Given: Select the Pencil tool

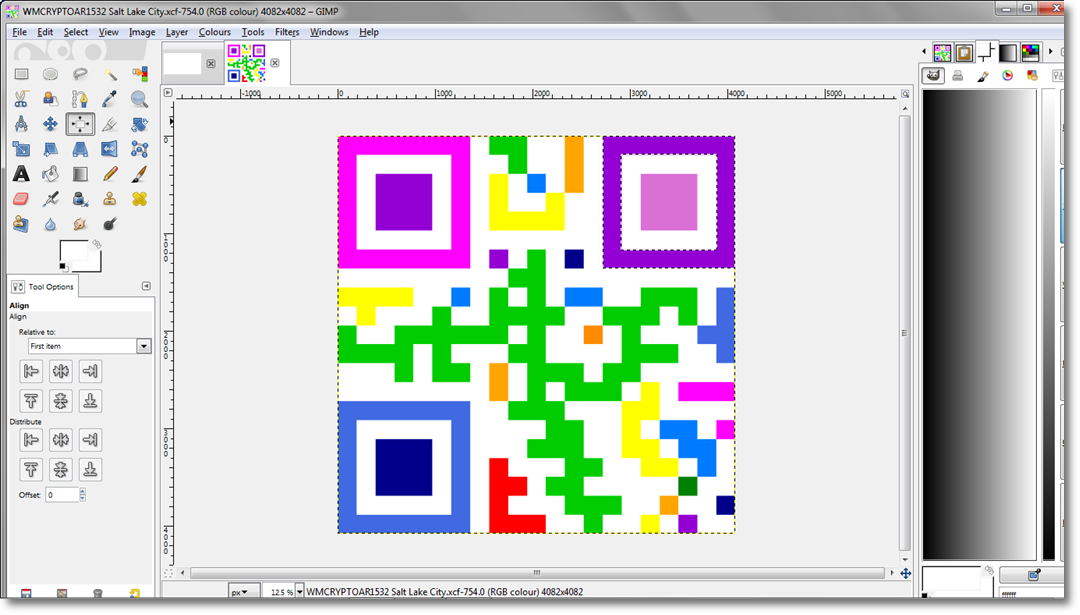Looking at the screenshot, I should click(x=110, y=174).
